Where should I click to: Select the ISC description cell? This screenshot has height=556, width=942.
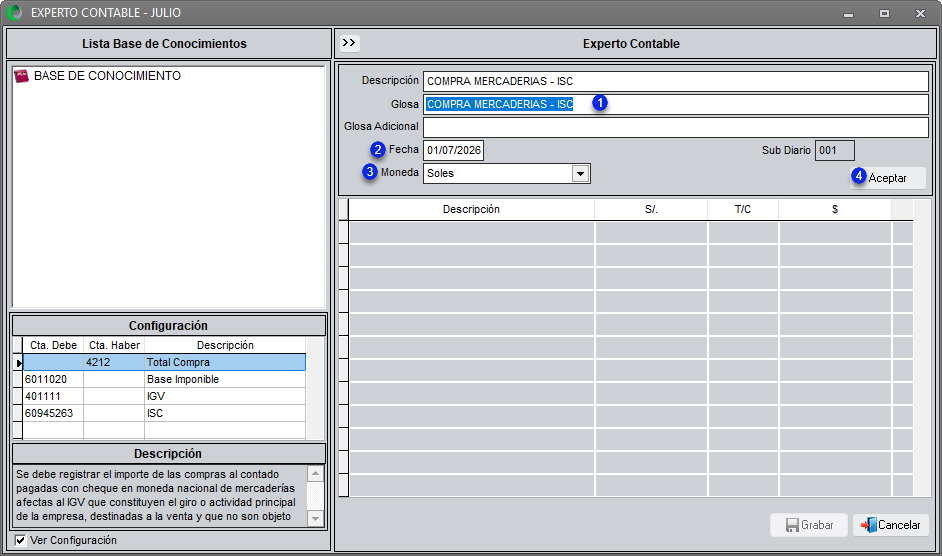click(x=225, y=413)
